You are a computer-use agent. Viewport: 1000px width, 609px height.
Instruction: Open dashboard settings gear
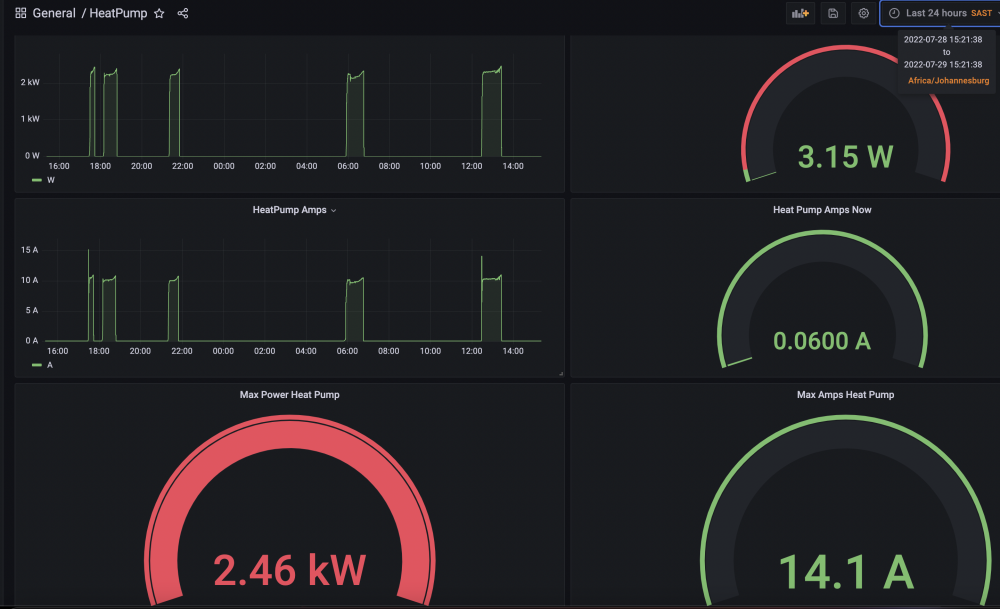click(x=864, y=13)
